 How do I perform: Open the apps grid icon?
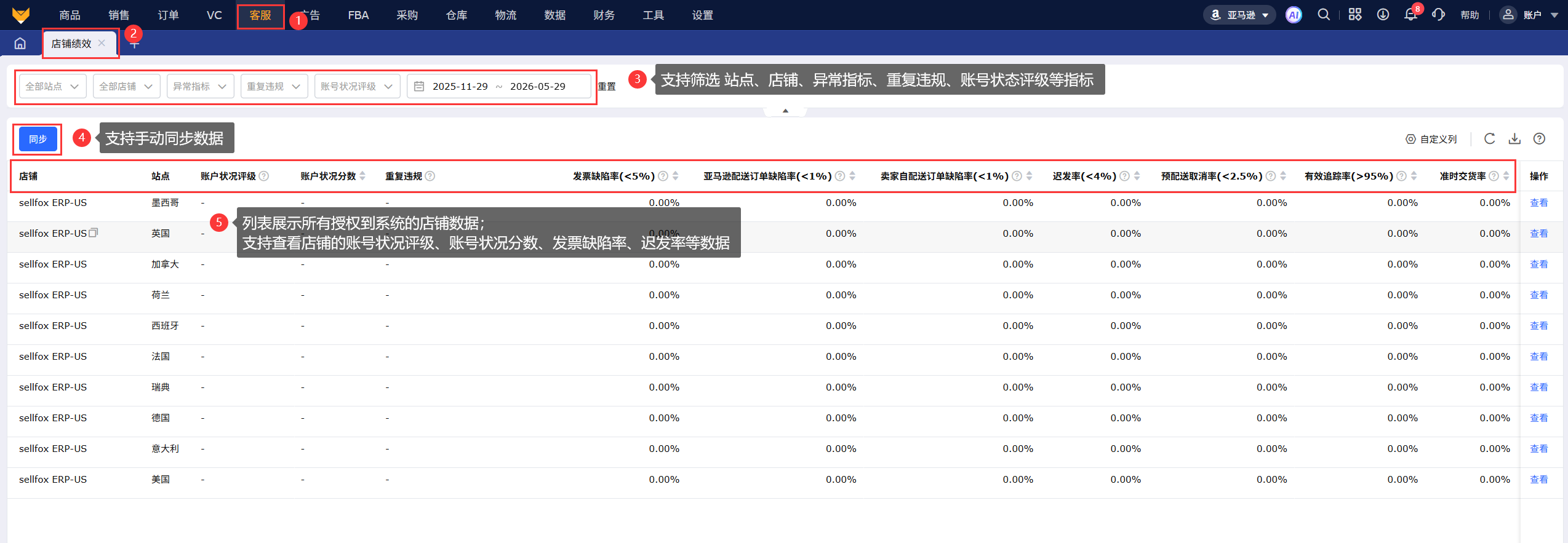point(1354,15)
